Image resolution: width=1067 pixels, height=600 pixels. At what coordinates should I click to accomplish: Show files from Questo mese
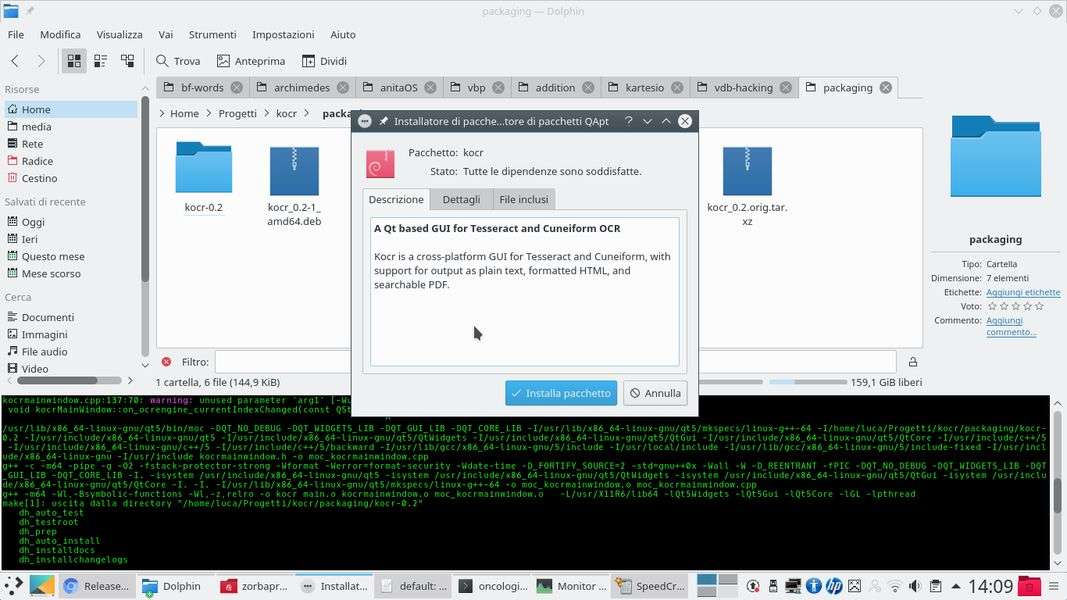(x=71, y=256)
